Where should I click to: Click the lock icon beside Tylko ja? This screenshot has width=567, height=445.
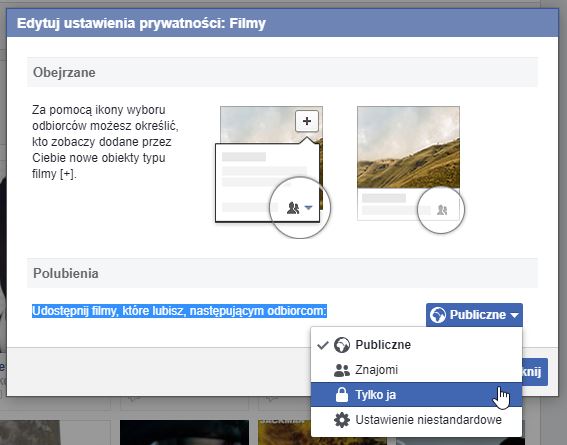pos(341,395)
